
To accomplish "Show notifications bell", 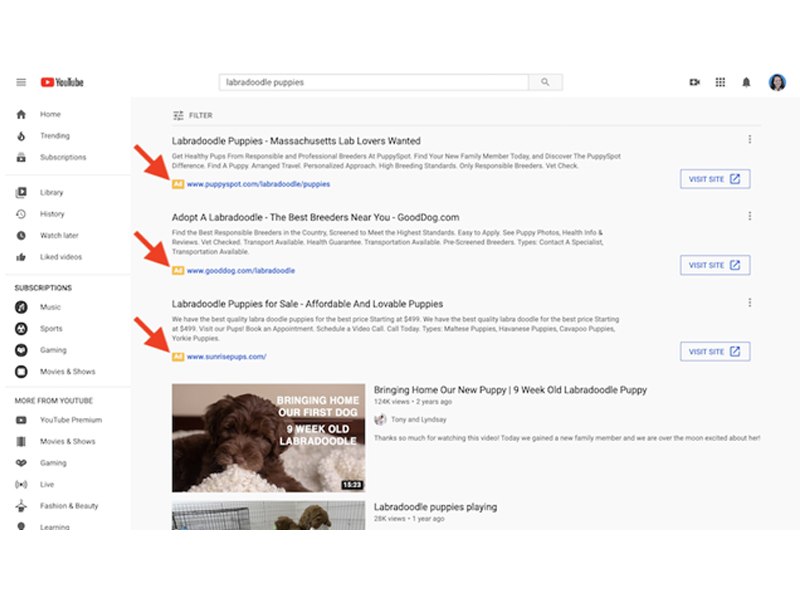I will coord(746,82).
